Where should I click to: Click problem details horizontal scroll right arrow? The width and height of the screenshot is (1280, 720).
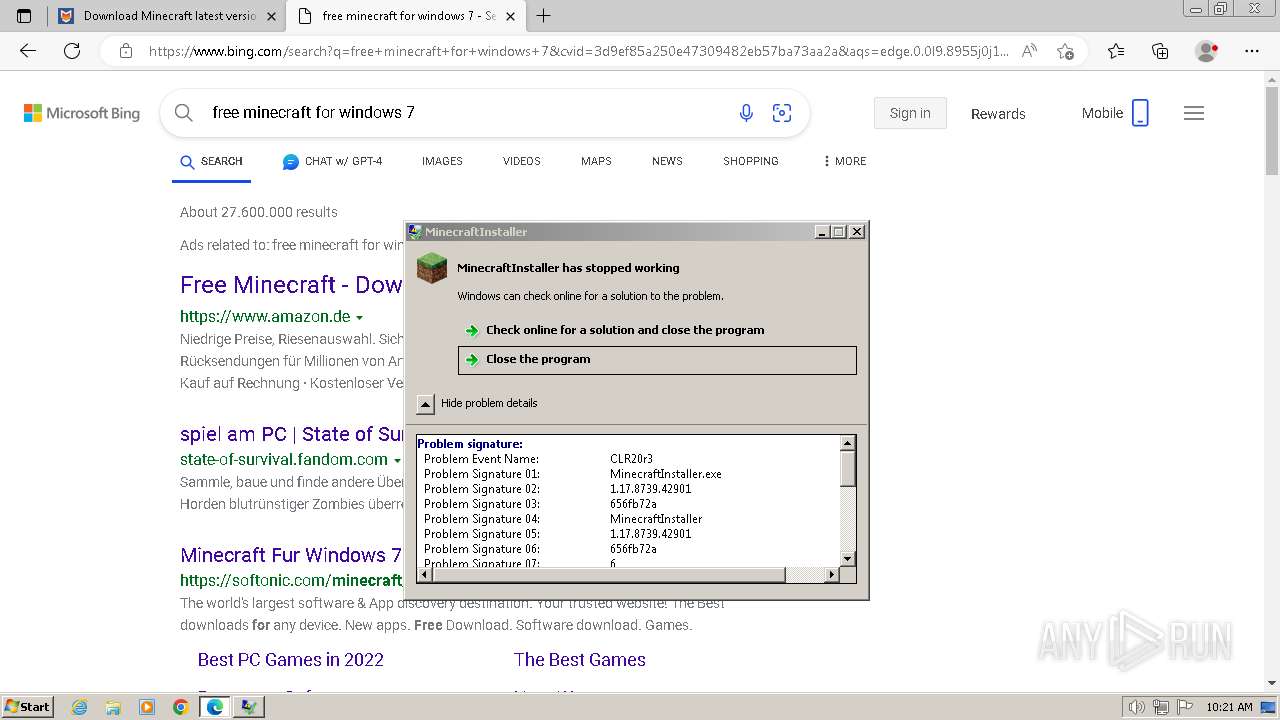point(832,575)
